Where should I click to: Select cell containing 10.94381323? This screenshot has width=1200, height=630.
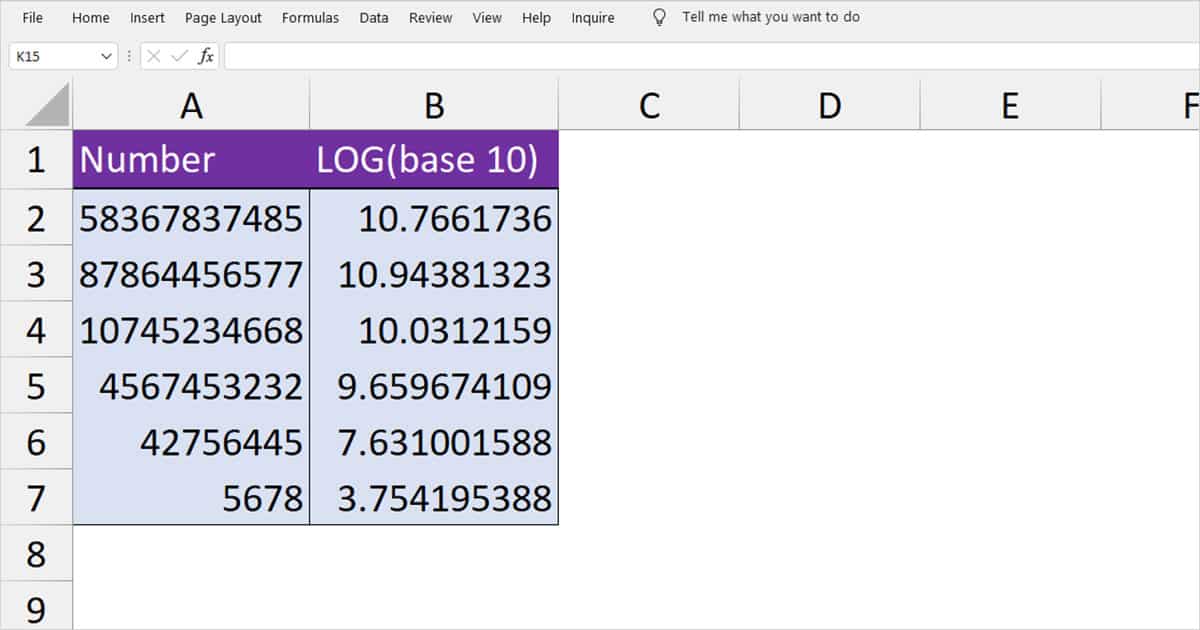tap(434, 274)
